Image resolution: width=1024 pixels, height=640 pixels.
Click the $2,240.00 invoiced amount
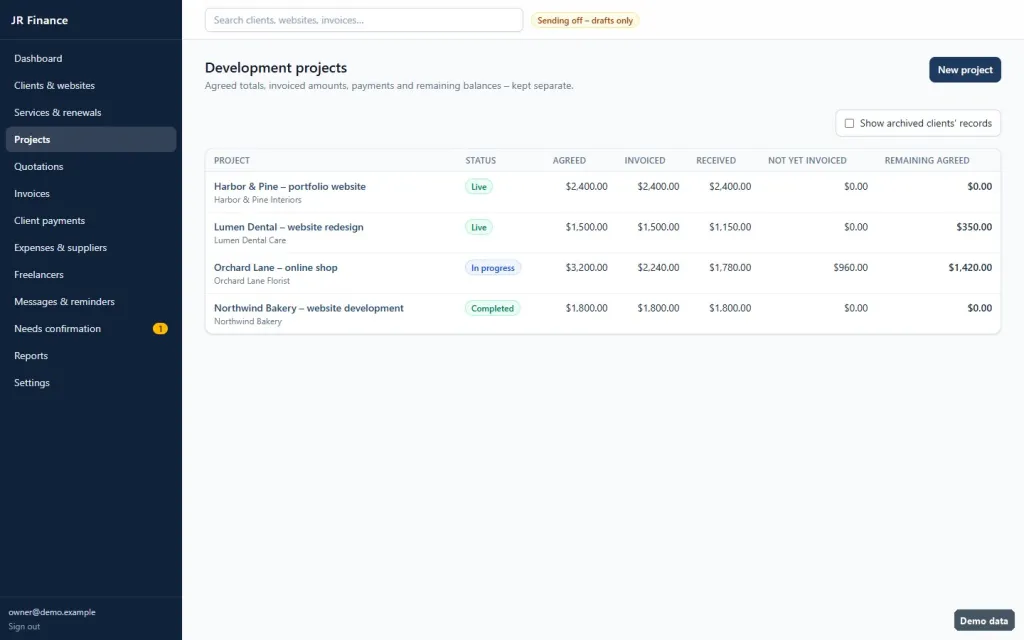(x=658, y=267)
